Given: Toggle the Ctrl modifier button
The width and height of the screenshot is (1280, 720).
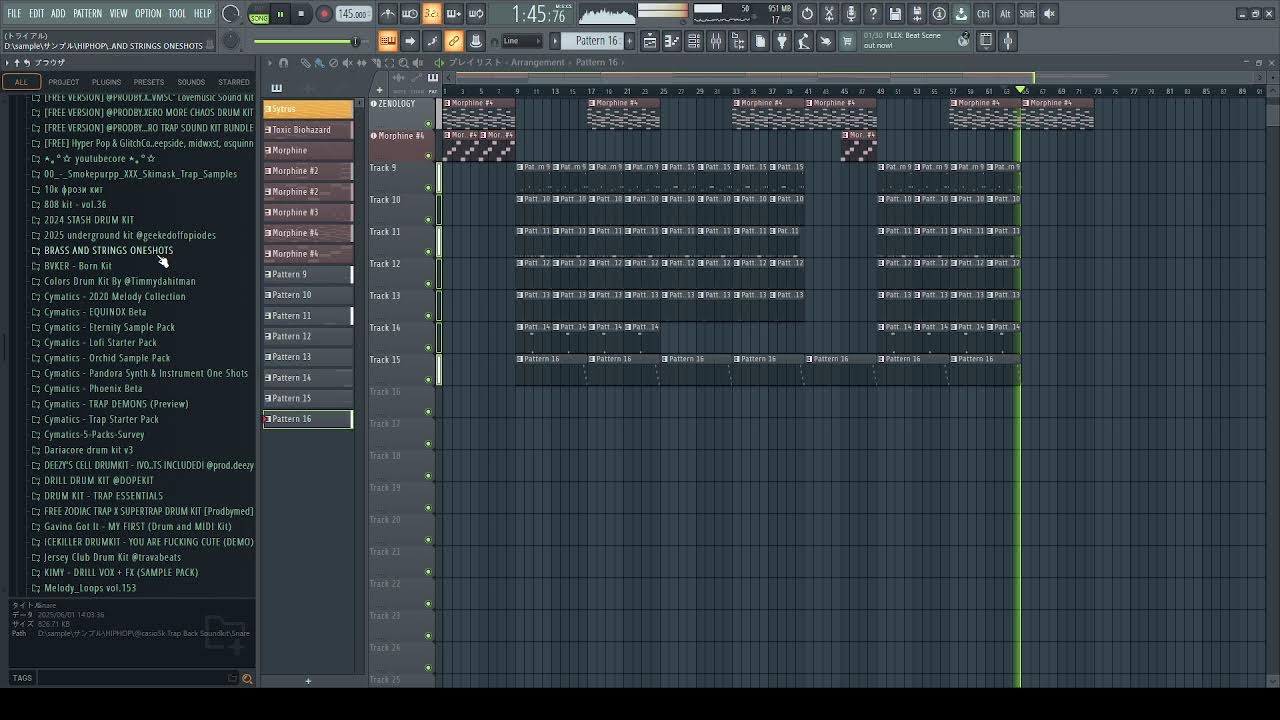Looking at the screenshot, I should click(x=983, y=14).
